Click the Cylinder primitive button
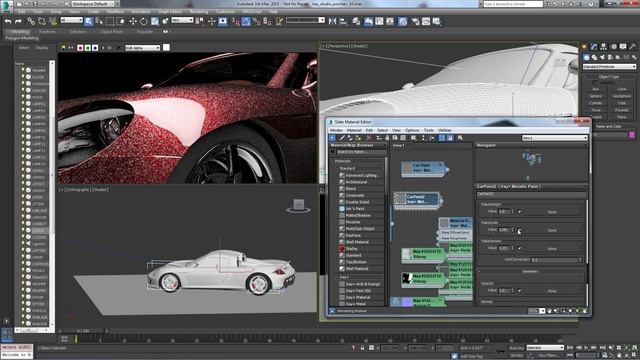The height and width of the screenshot is (360, 640). (x=596, y=103)
